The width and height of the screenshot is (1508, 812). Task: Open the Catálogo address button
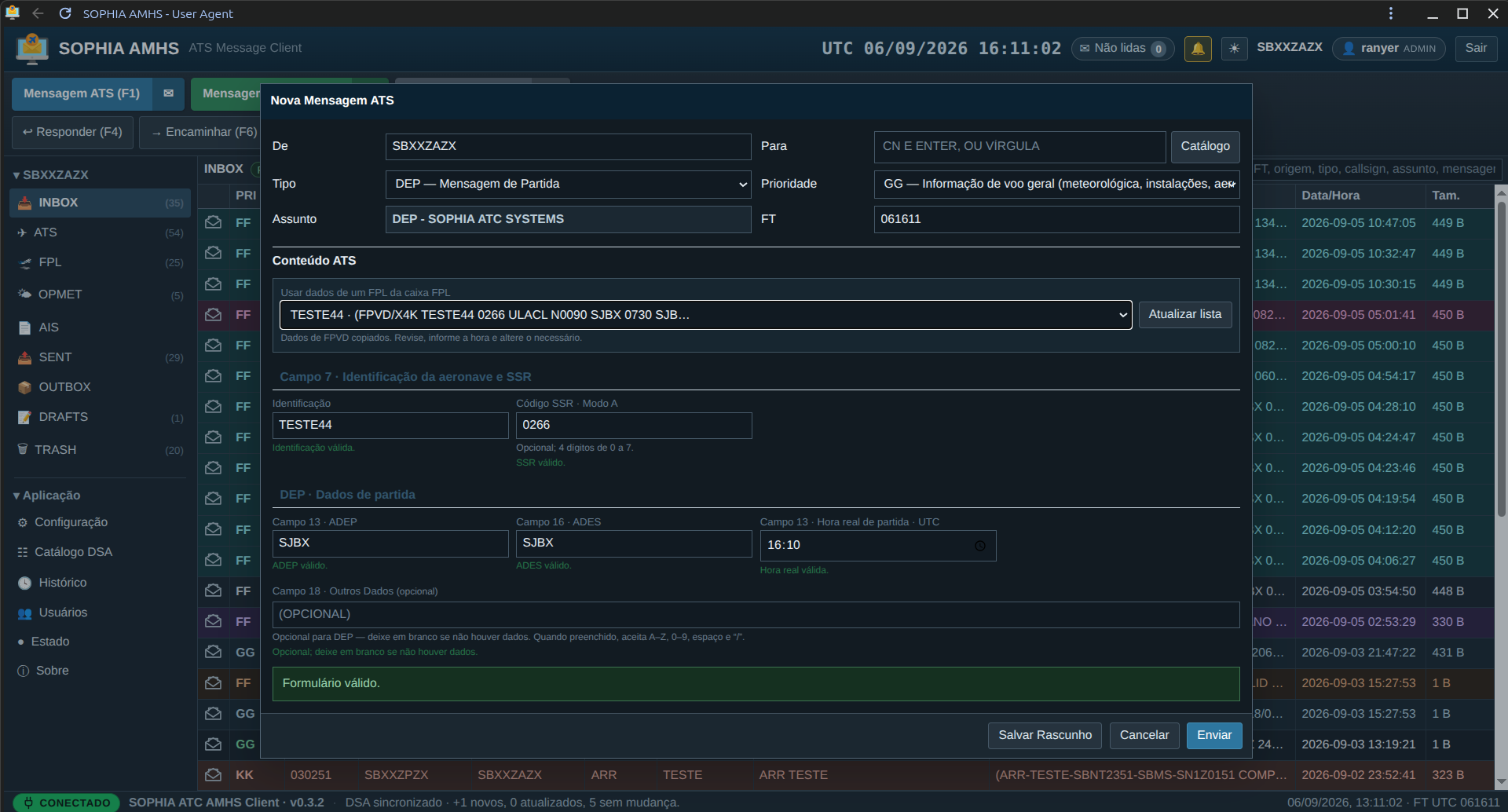[x=1205, y=146]
